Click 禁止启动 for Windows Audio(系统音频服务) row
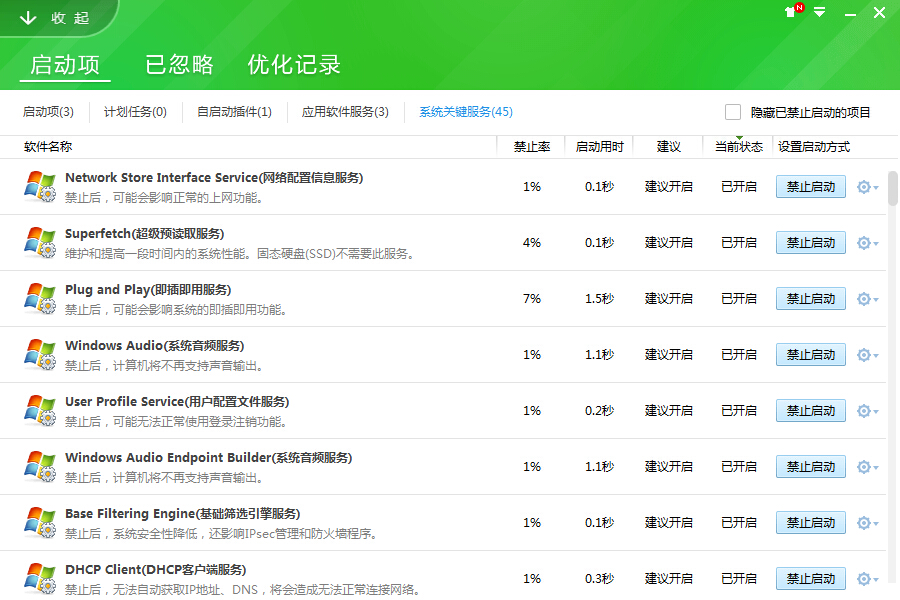This screenshot has height=600, width=900. pos(810,355)
